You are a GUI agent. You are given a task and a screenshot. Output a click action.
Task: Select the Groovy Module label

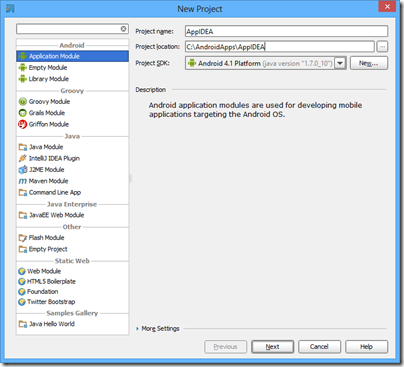click(x=49, y=102)
